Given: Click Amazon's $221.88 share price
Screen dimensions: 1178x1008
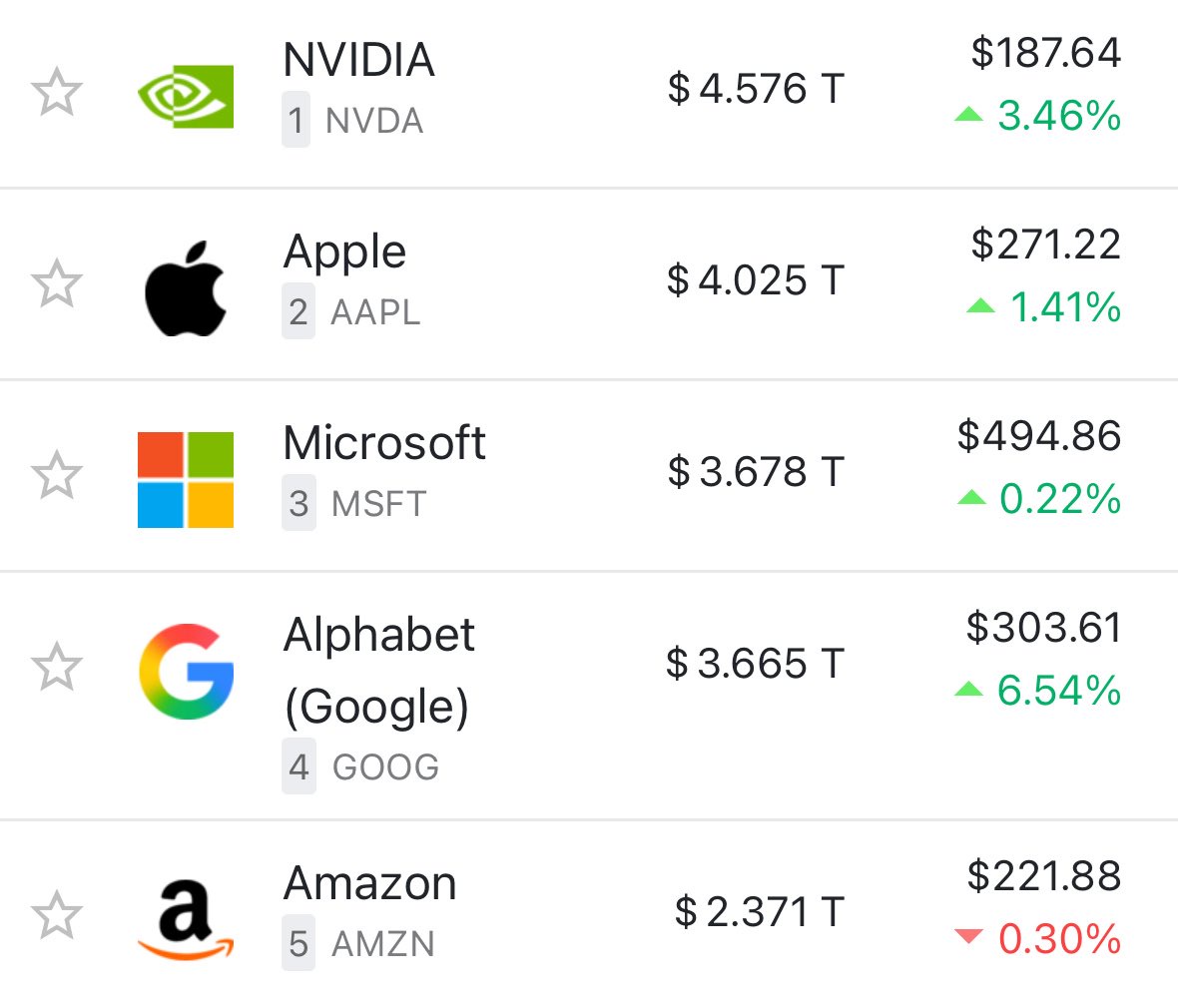Looking at the screenshot, I should pos(1044,876).
